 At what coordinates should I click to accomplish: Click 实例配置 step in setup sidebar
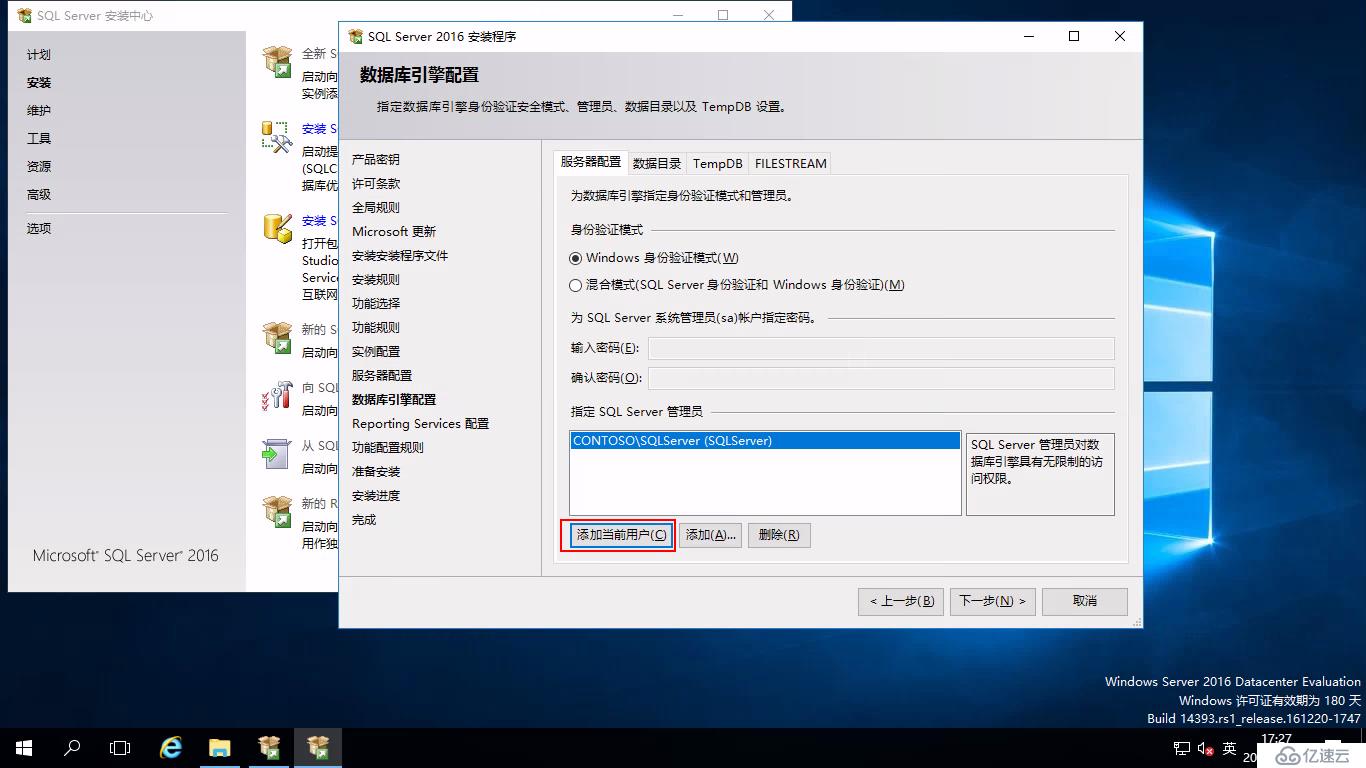pyautogui.click(x=376, y=351)
